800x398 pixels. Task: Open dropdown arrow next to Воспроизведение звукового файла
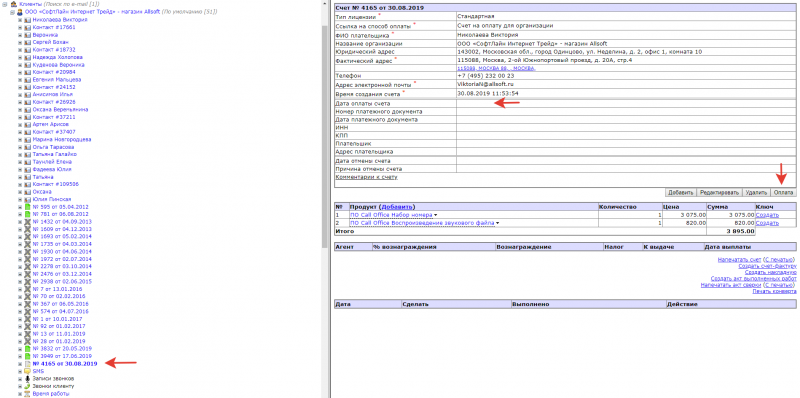tap(497, 223)
